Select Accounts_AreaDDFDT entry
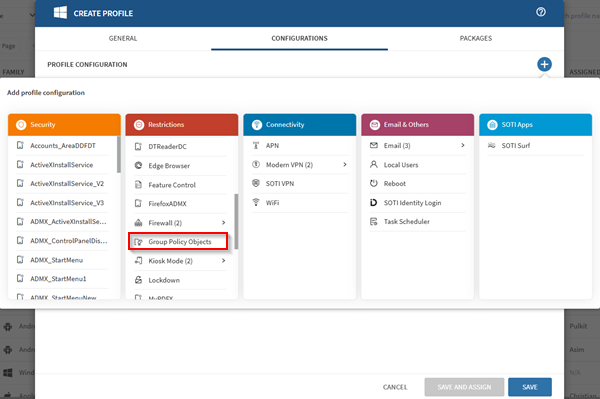 (x=62, y=145)
